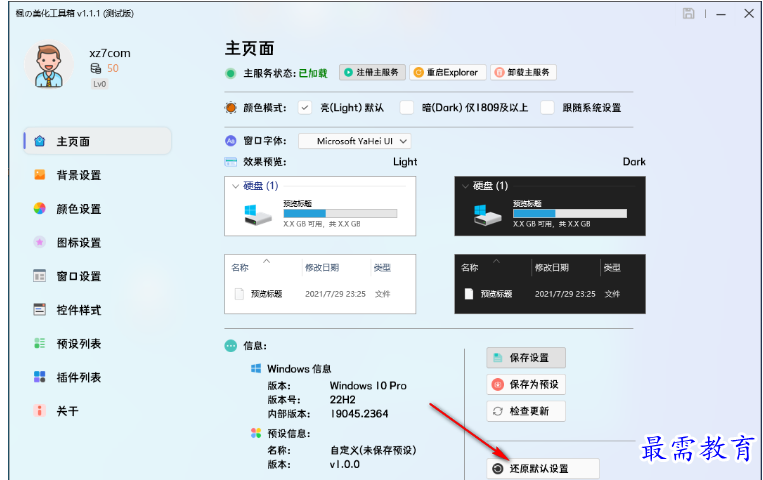This screenshot has height=480, width=763.
Task: Click the home icon beside 主页面
Action: [40, 141]
